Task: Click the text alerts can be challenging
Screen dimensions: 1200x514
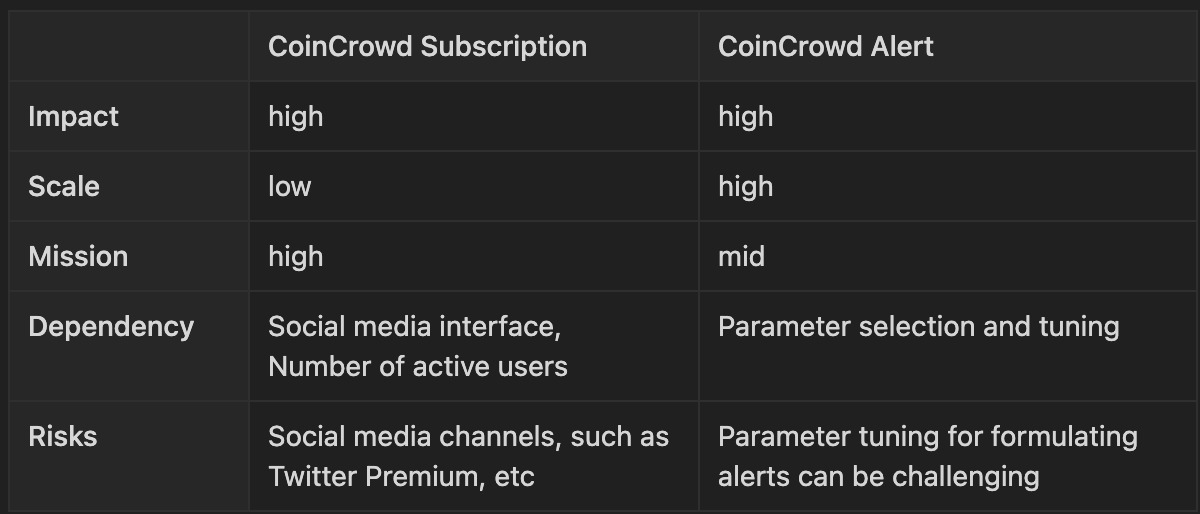Action: point(878,476)
